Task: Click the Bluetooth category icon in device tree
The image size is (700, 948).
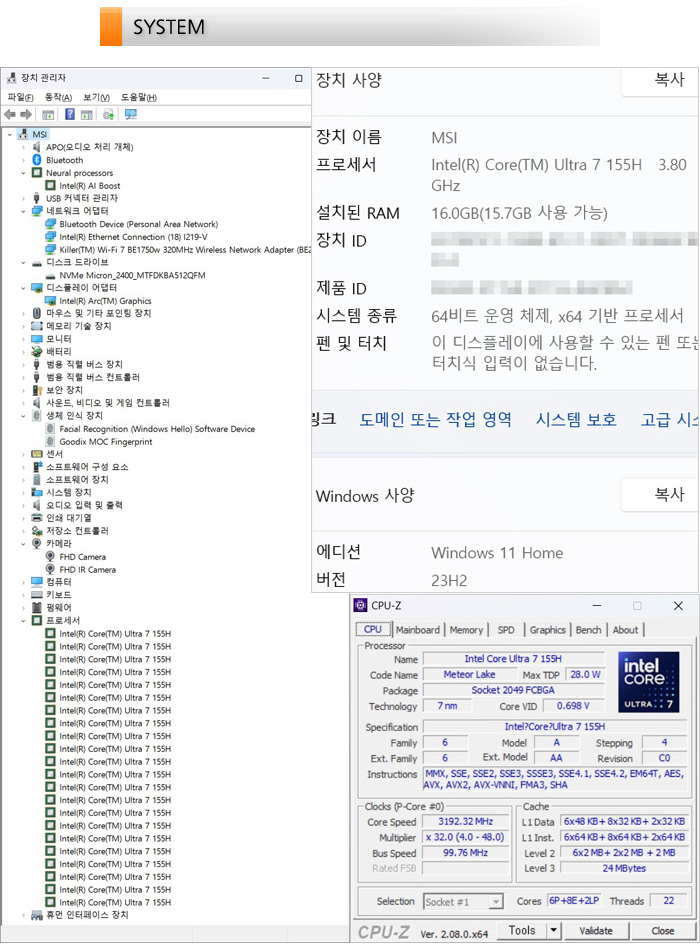Action: tap(36, 160)
